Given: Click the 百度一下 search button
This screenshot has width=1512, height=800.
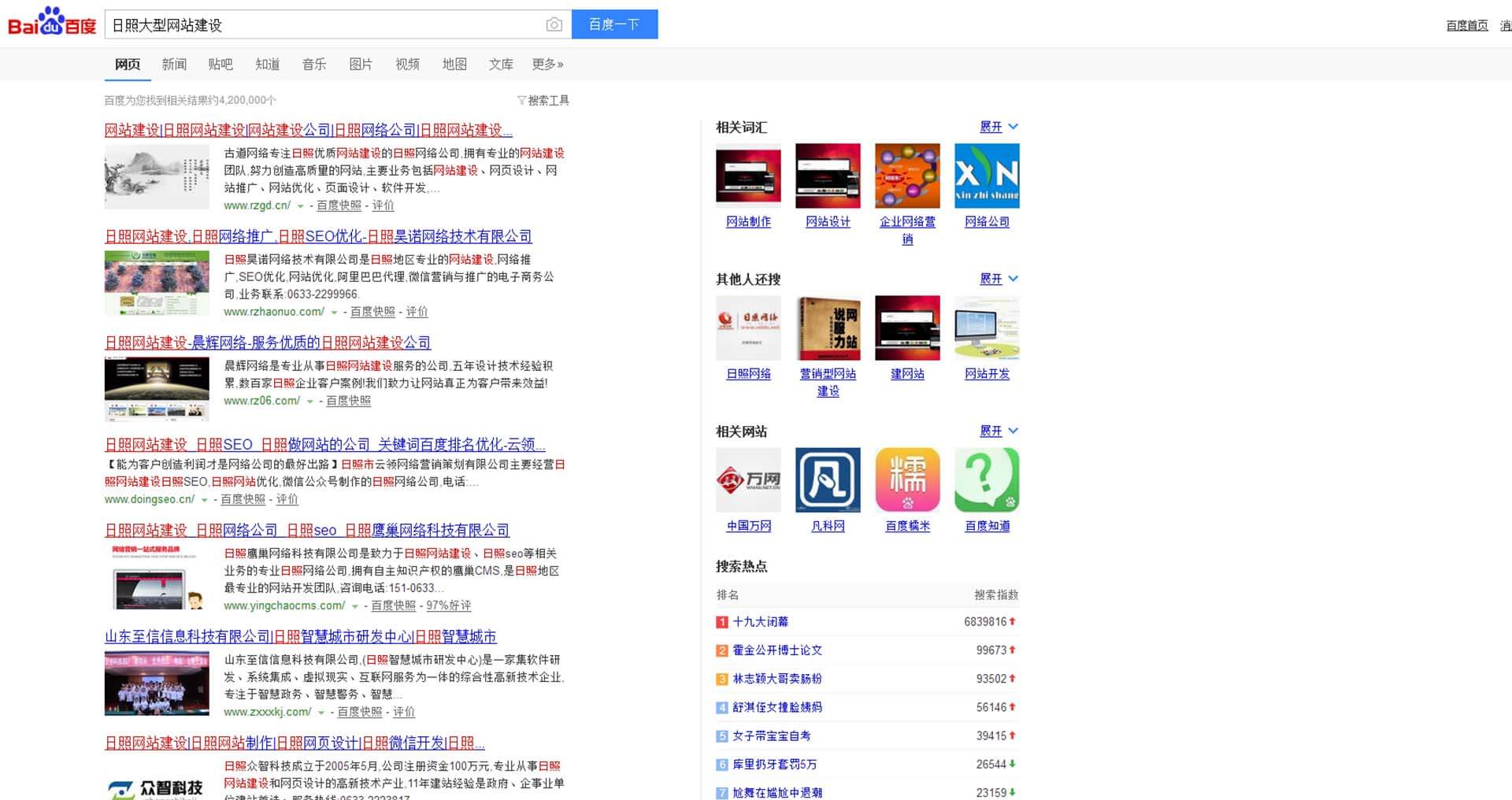Looking at the screenshot, I should click(614, 24).
